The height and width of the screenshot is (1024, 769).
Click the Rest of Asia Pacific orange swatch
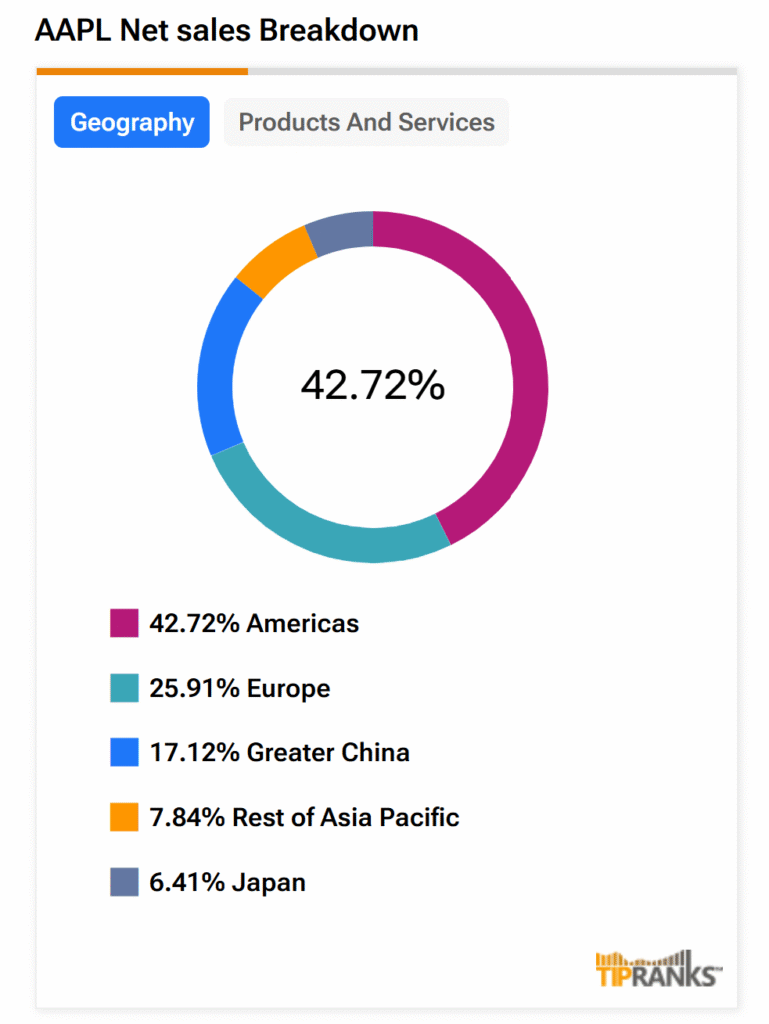[124, 818]
